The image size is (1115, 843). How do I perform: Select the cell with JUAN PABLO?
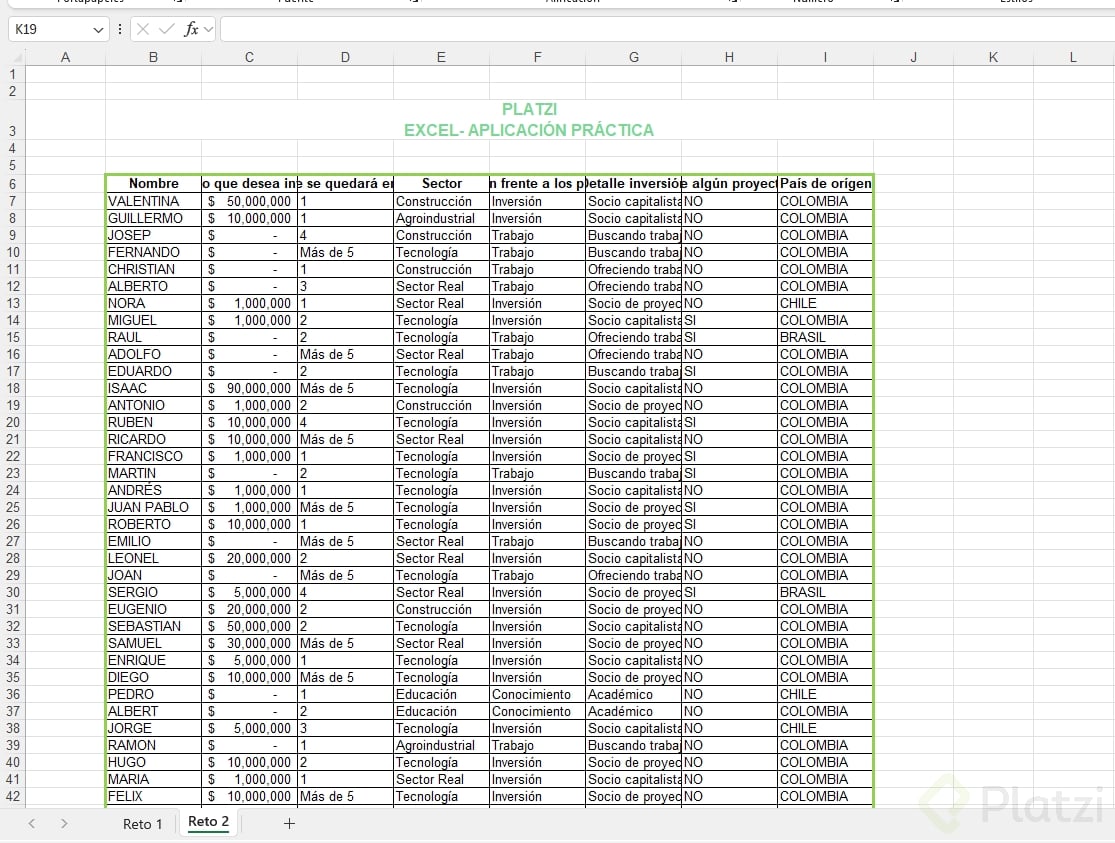coord(154,507)
